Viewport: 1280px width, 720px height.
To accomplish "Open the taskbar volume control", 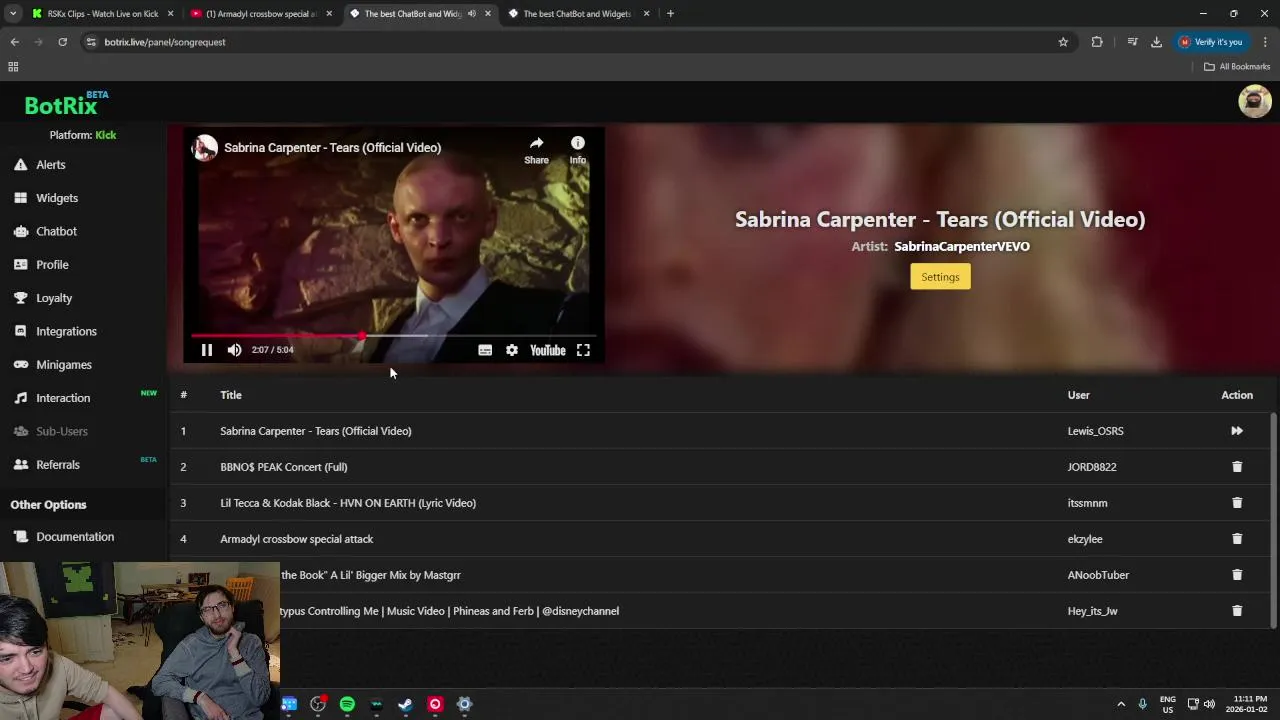I will point(1209,704).
